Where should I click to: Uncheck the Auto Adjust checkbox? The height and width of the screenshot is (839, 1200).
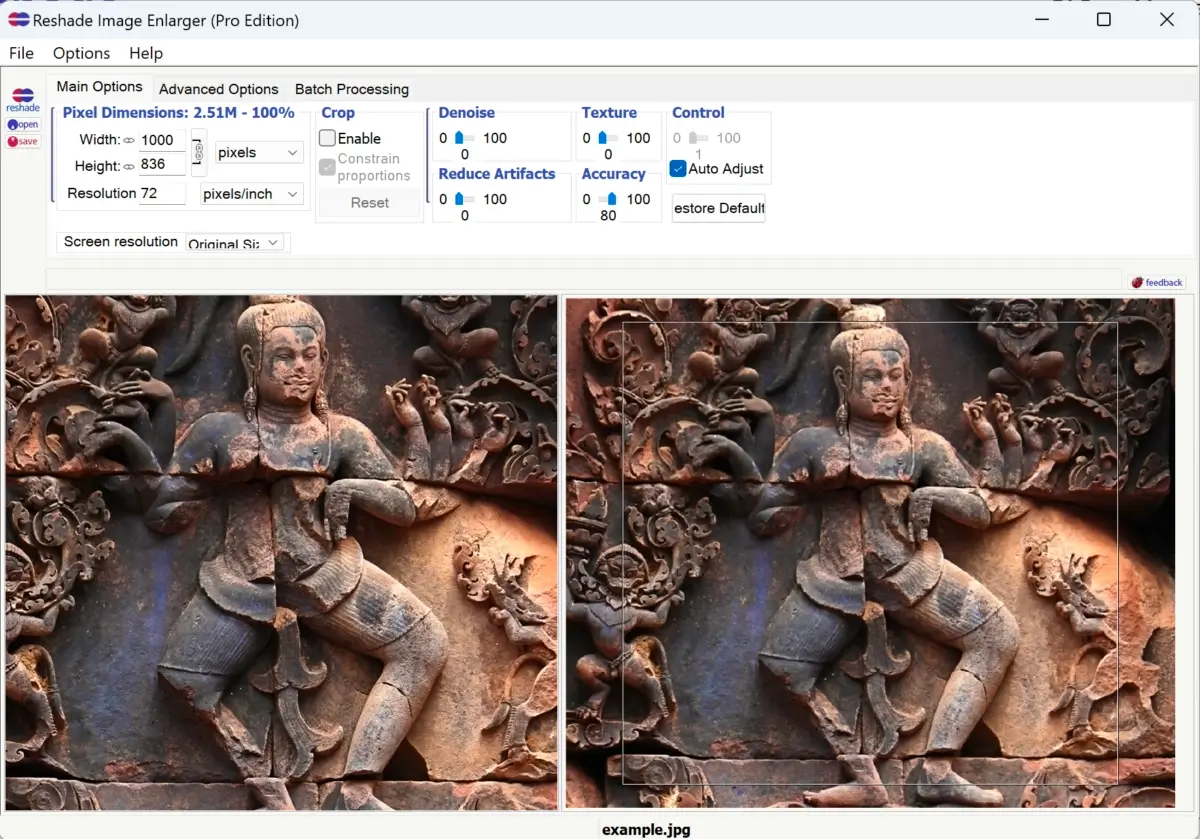[x=677, y=168]
